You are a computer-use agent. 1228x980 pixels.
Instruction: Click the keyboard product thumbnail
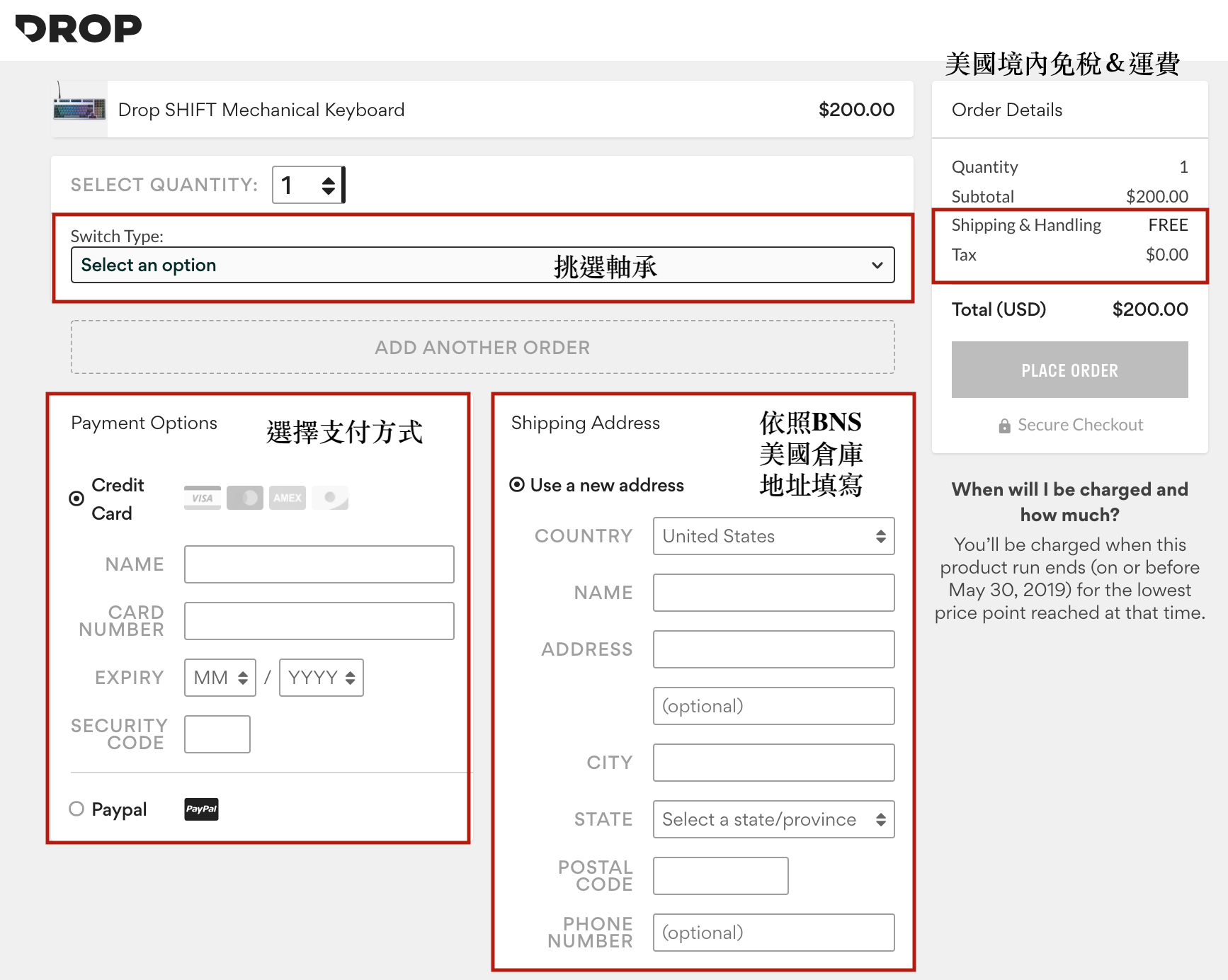pos(79,109)
